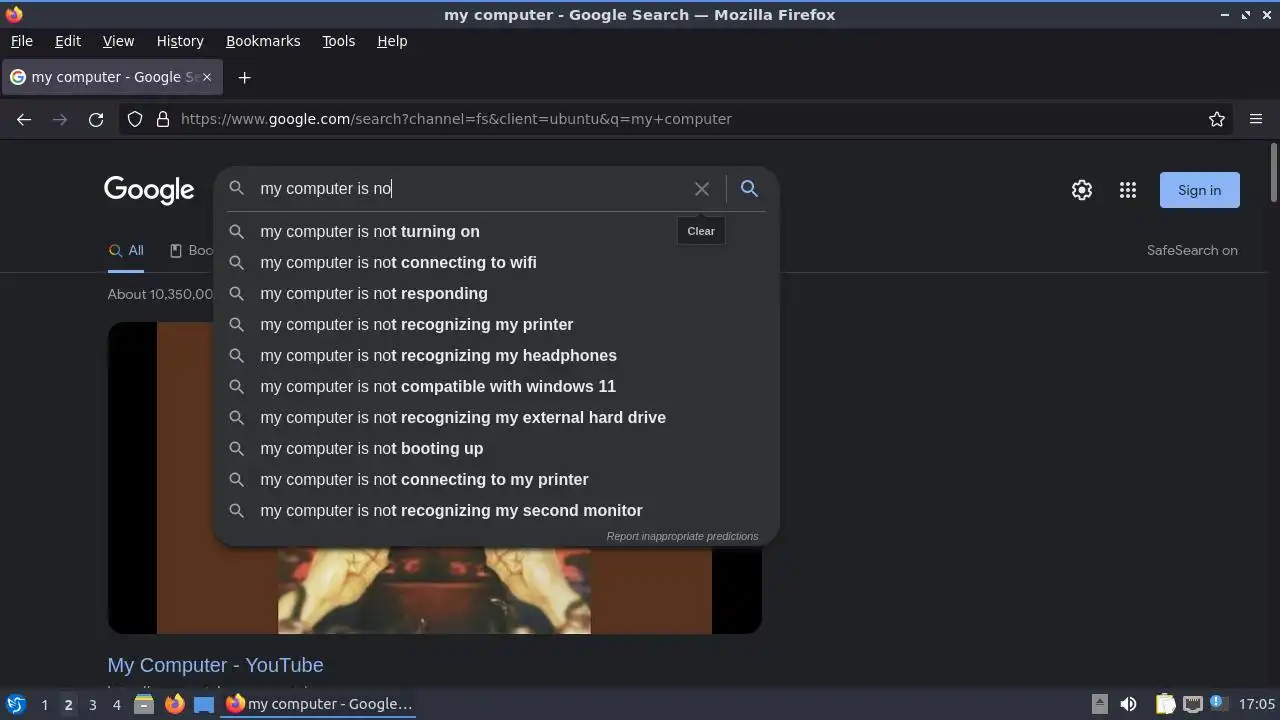The image size is (1280, 720).
Task: Switch to workspace 3
Action: (92, 704)
